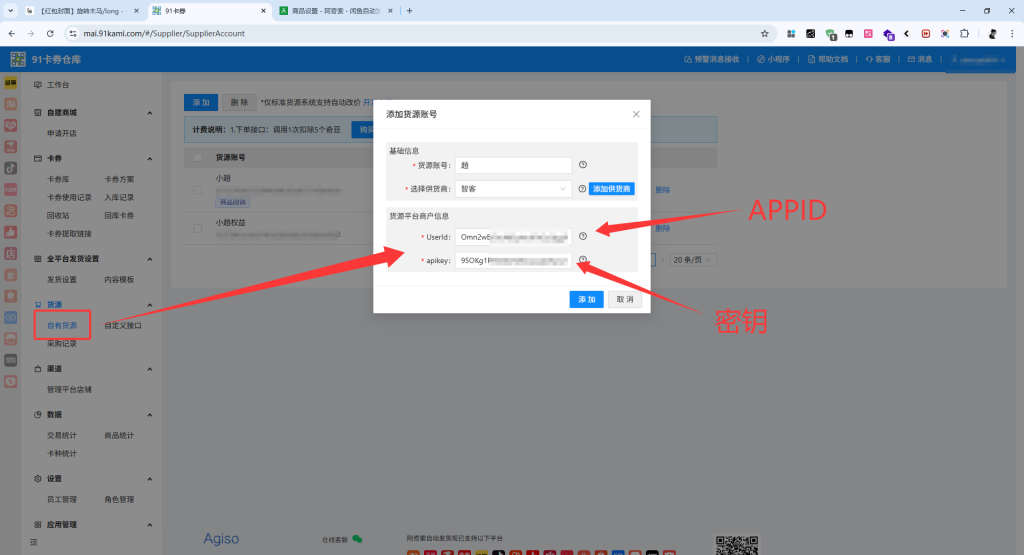Image resolution: width=1024 pixels, height=555 pixels.
Task: Open 发货设置 in the sidebar
Action: click(62, 279)
